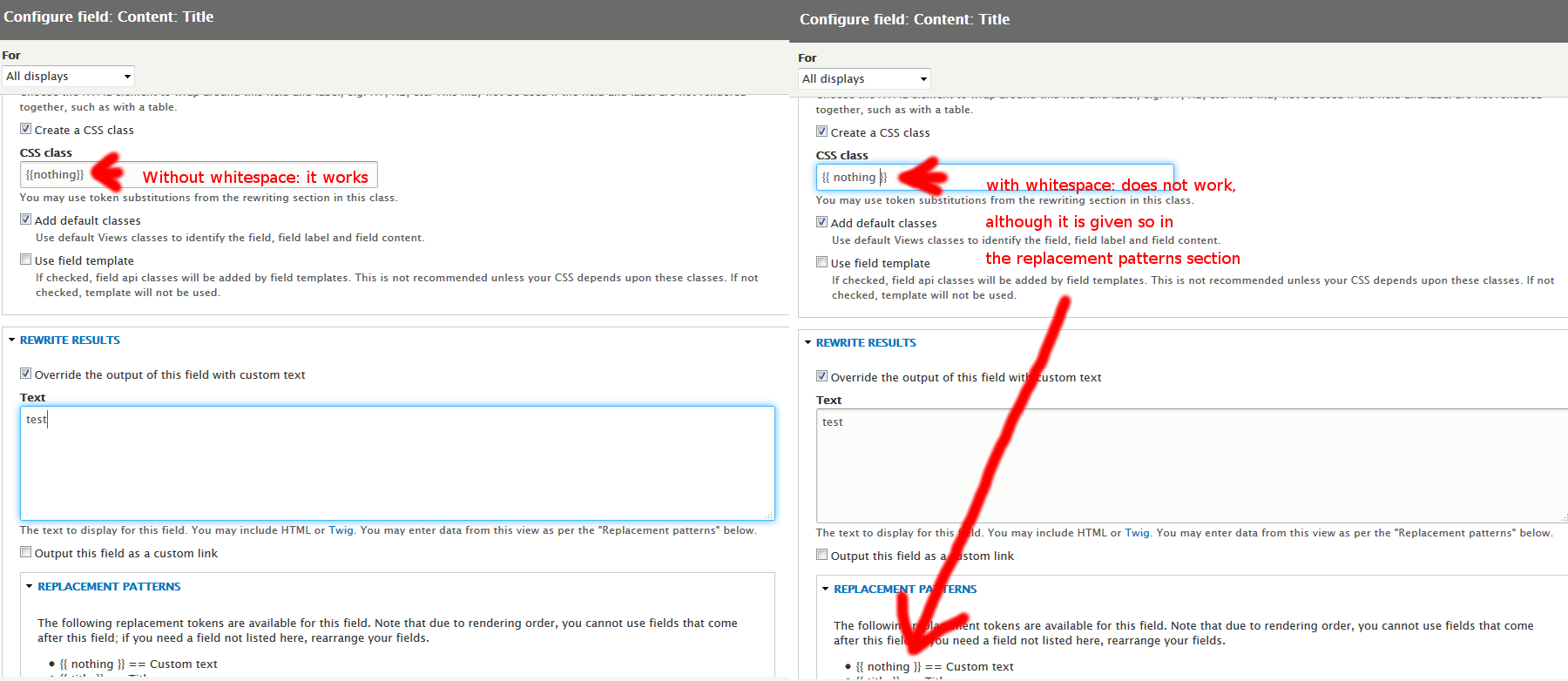Collapse the left REWRITE RESULTS section
1568x681 pixels.
[70, 340]
